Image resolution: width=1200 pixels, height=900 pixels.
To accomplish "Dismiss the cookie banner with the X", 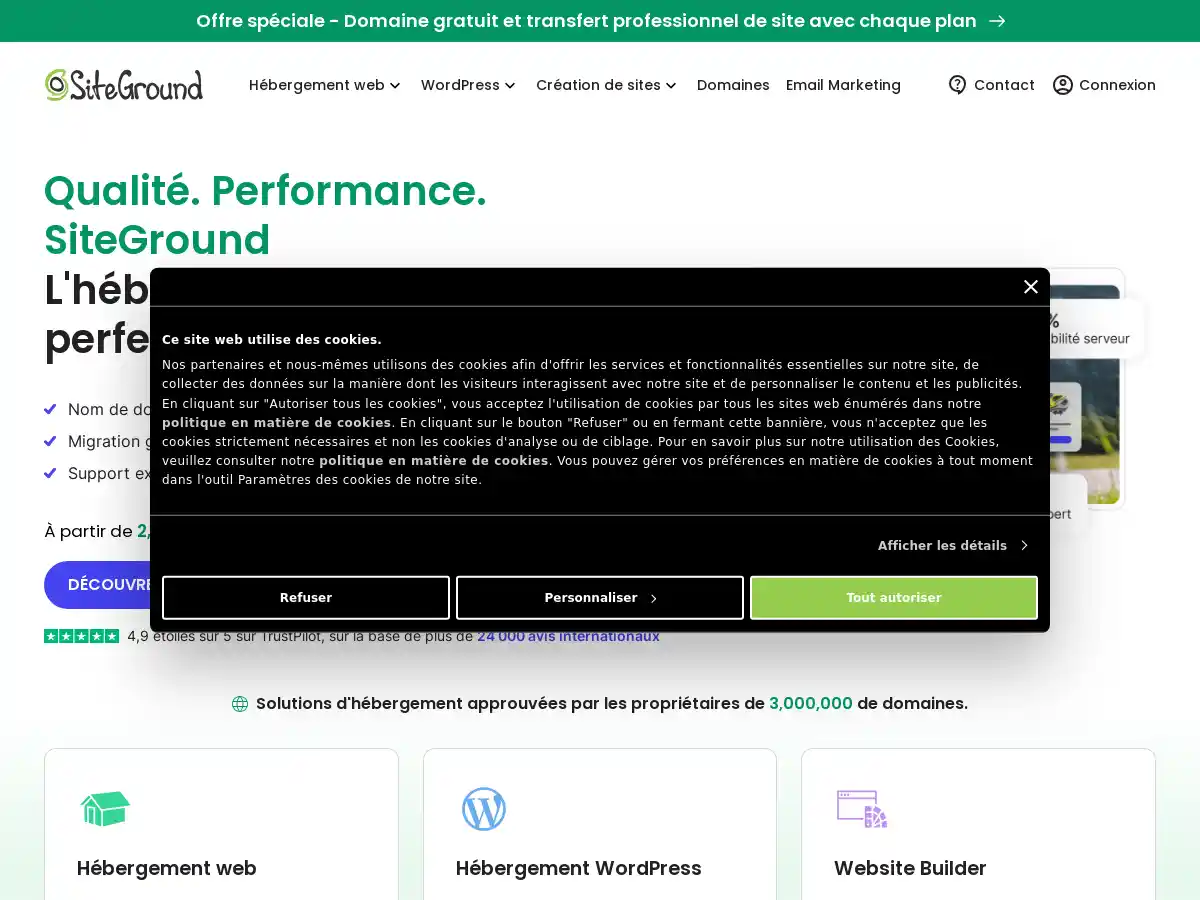I will pos(1031,287).
